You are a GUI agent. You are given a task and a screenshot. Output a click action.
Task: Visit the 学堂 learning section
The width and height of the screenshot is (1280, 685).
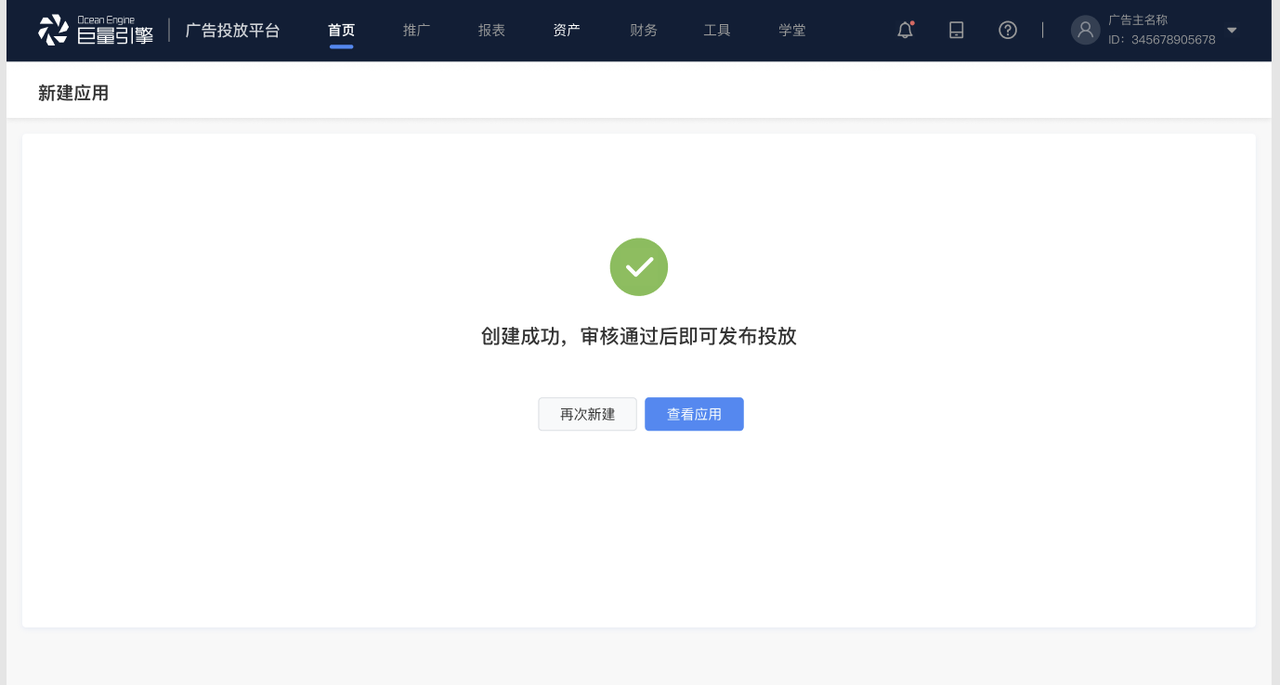coord(791,30)
